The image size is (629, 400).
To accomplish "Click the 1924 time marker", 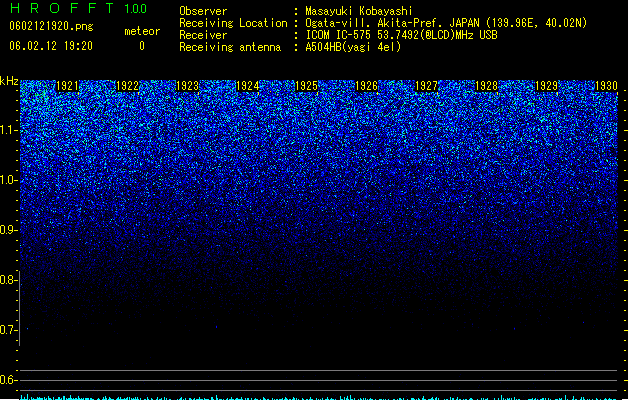I will tap(248, 86).
